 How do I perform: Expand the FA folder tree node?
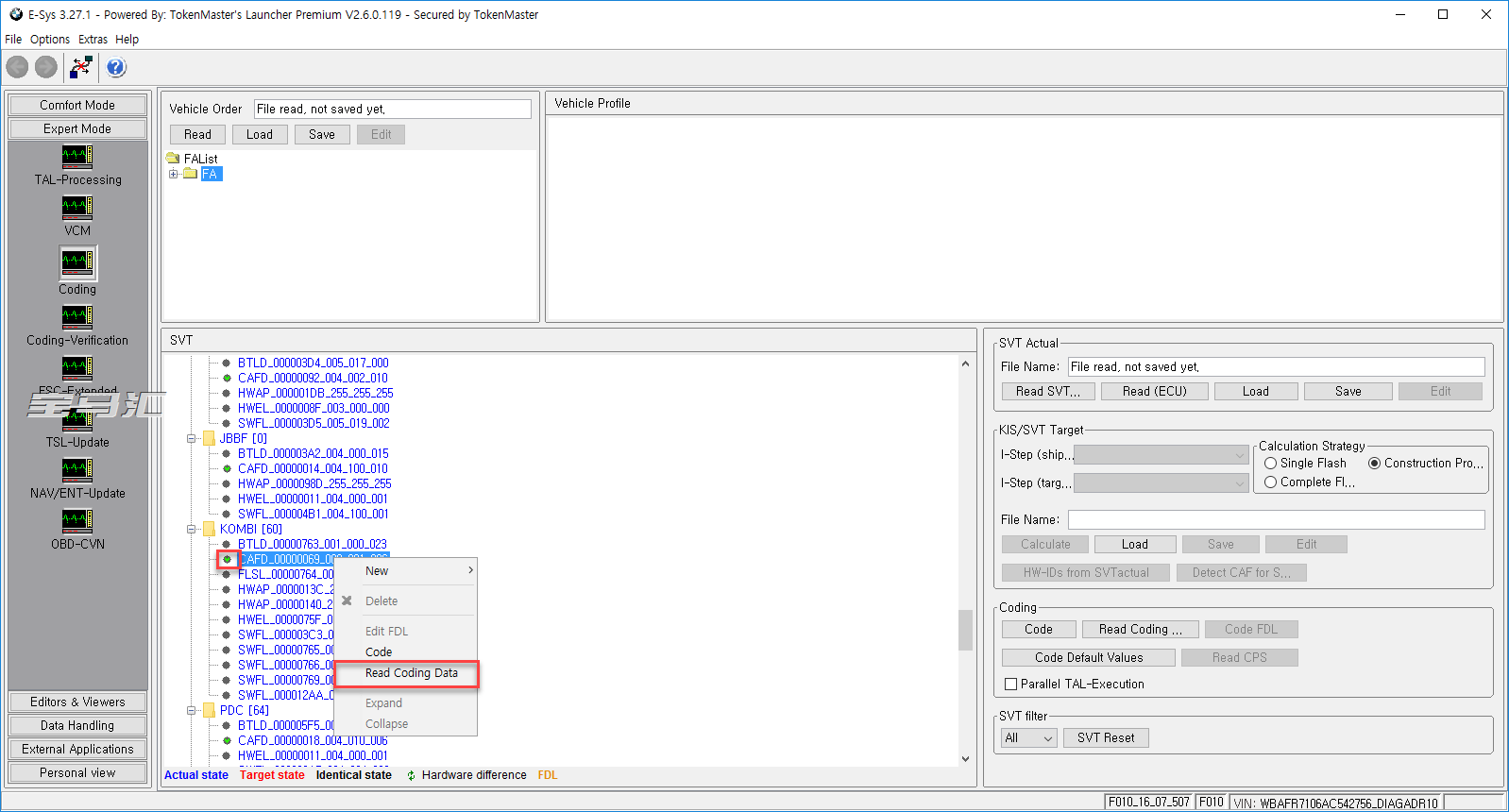pyautogui.click(x=174, y=174)
